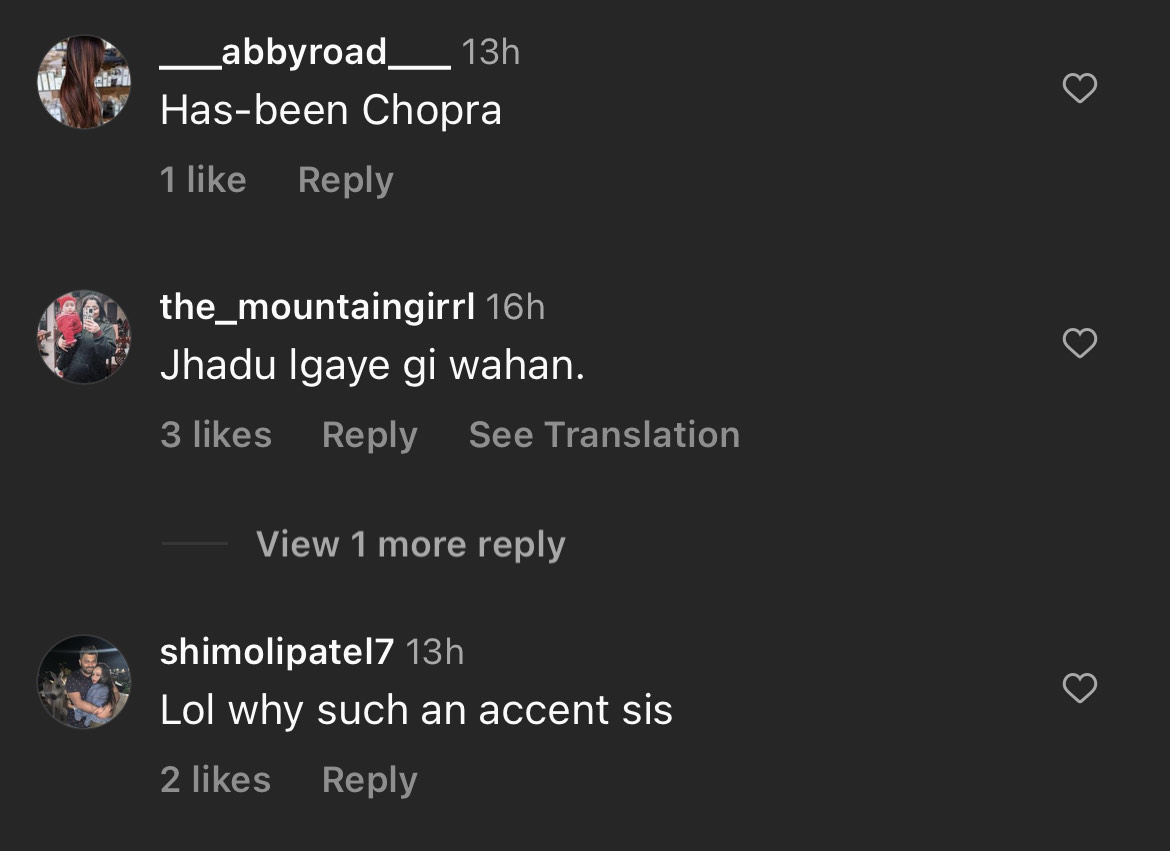
Task: Open the shimolipatel7 username link
Action: pos(277,652)
